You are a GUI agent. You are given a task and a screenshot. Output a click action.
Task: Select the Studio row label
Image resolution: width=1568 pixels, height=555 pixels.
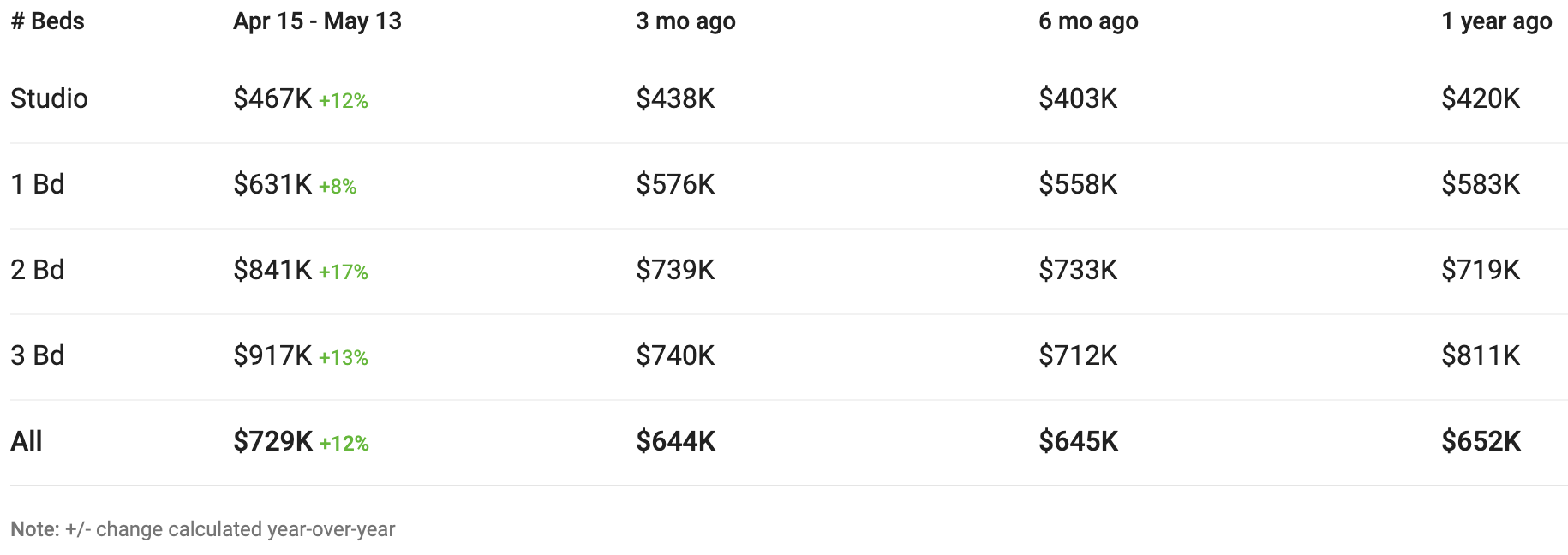[x=49, y=98]
